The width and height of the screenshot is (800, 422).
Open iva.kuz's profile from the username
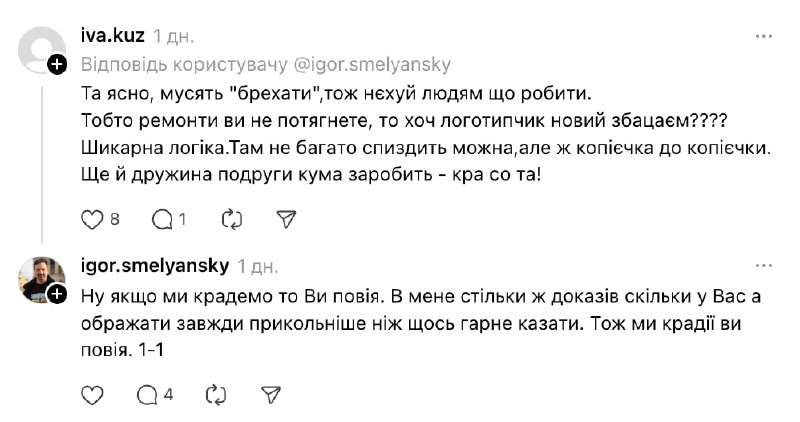pyautogui.click(x=112, y=37)
